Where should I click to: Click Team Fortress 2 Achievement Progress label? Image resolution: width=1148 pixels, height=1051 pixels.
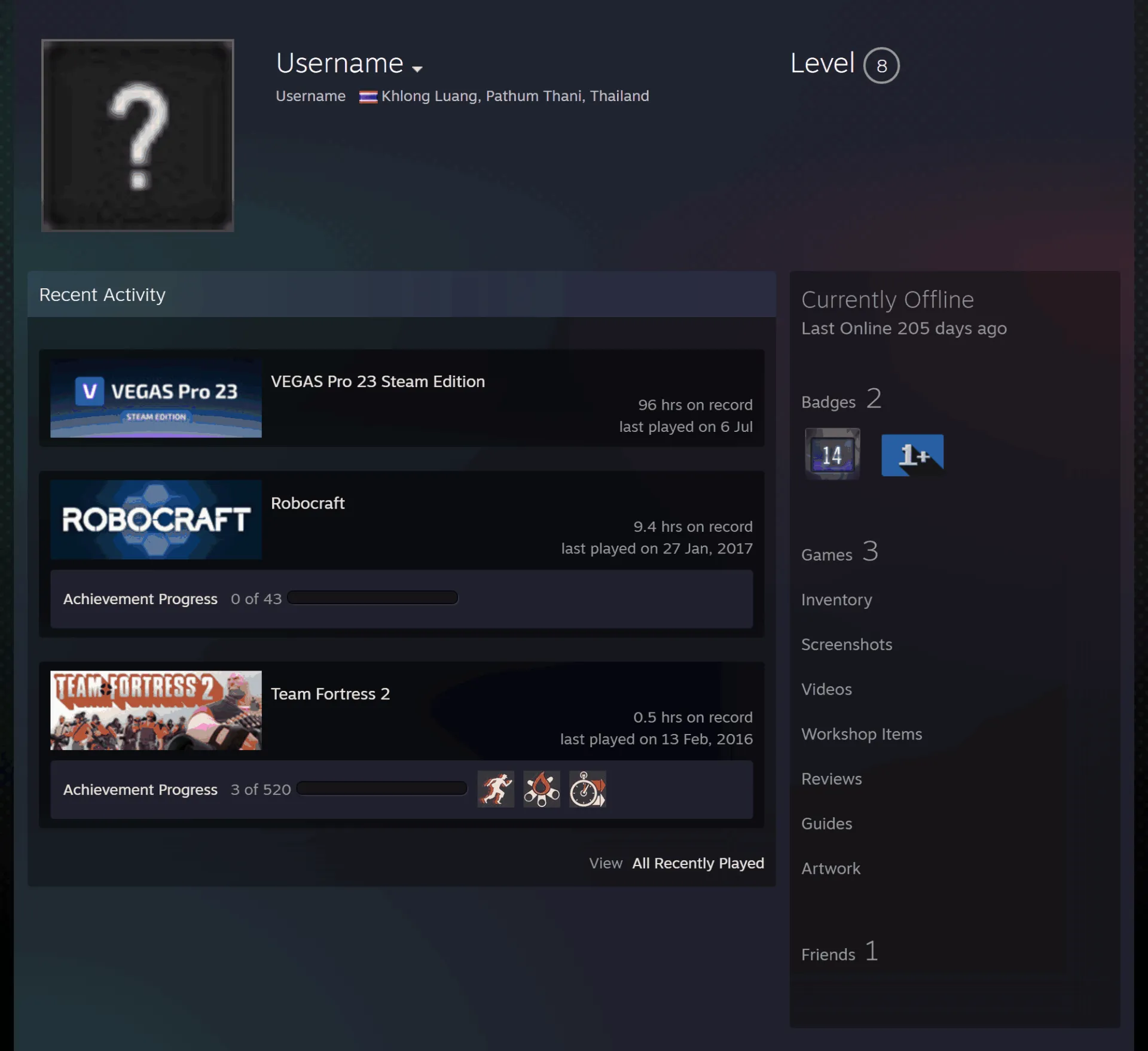[x=141, y=790]
